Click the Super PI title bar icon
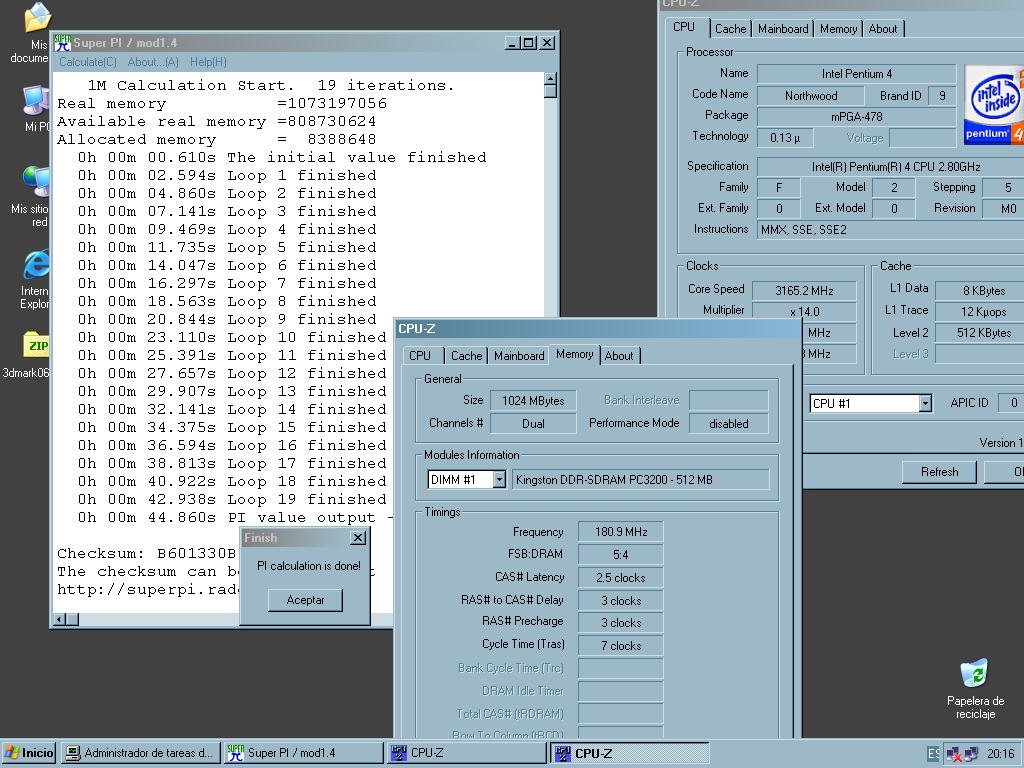This screenshot has width=1024, height=768. pos(62,43)
